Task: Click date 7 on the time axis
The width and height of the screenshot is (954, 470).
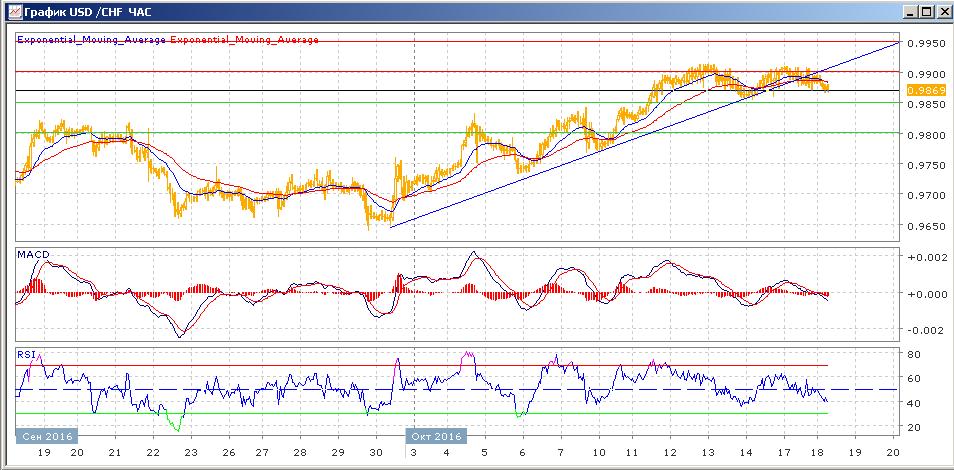Action: (560, 453)
